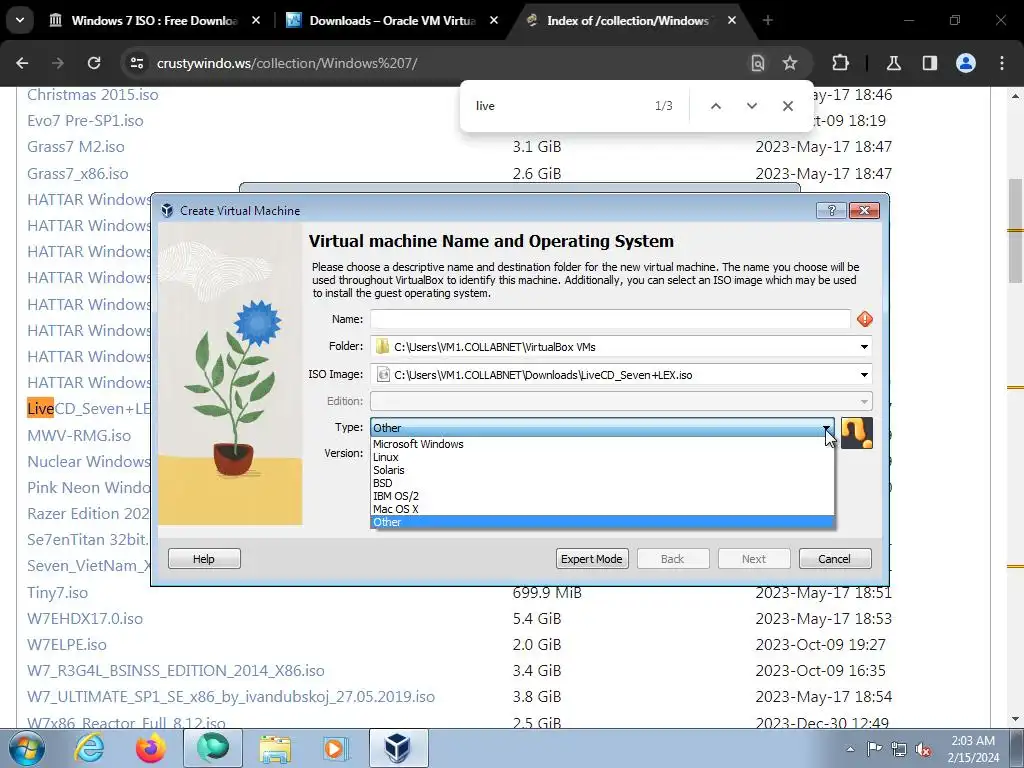The image size is (1024, 768).
Task: Open the Tiny7.iso link
Action: pos(57,593)
